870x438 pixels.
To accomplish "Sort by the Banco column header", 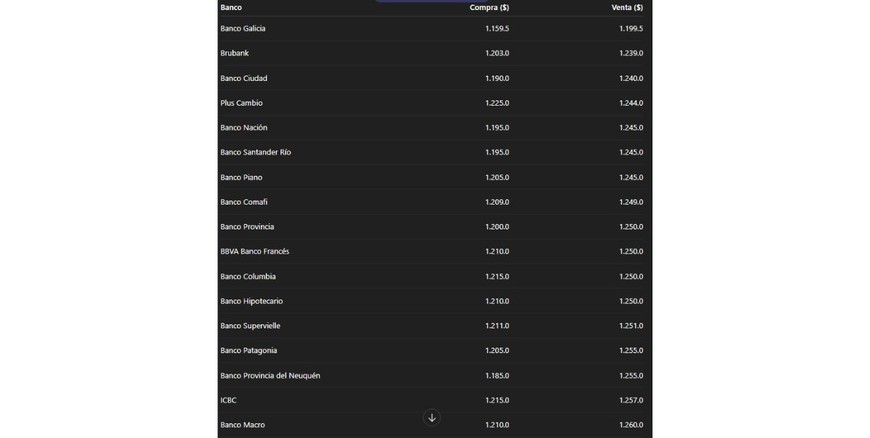I will (x=231, y=7).
